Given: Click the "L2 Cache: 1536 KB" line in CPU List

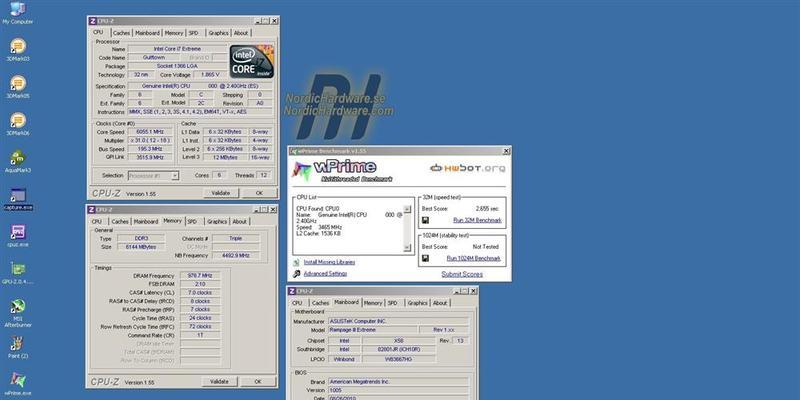Looking at the screenshot, I should pyautogui.click(x=319, y=233).
